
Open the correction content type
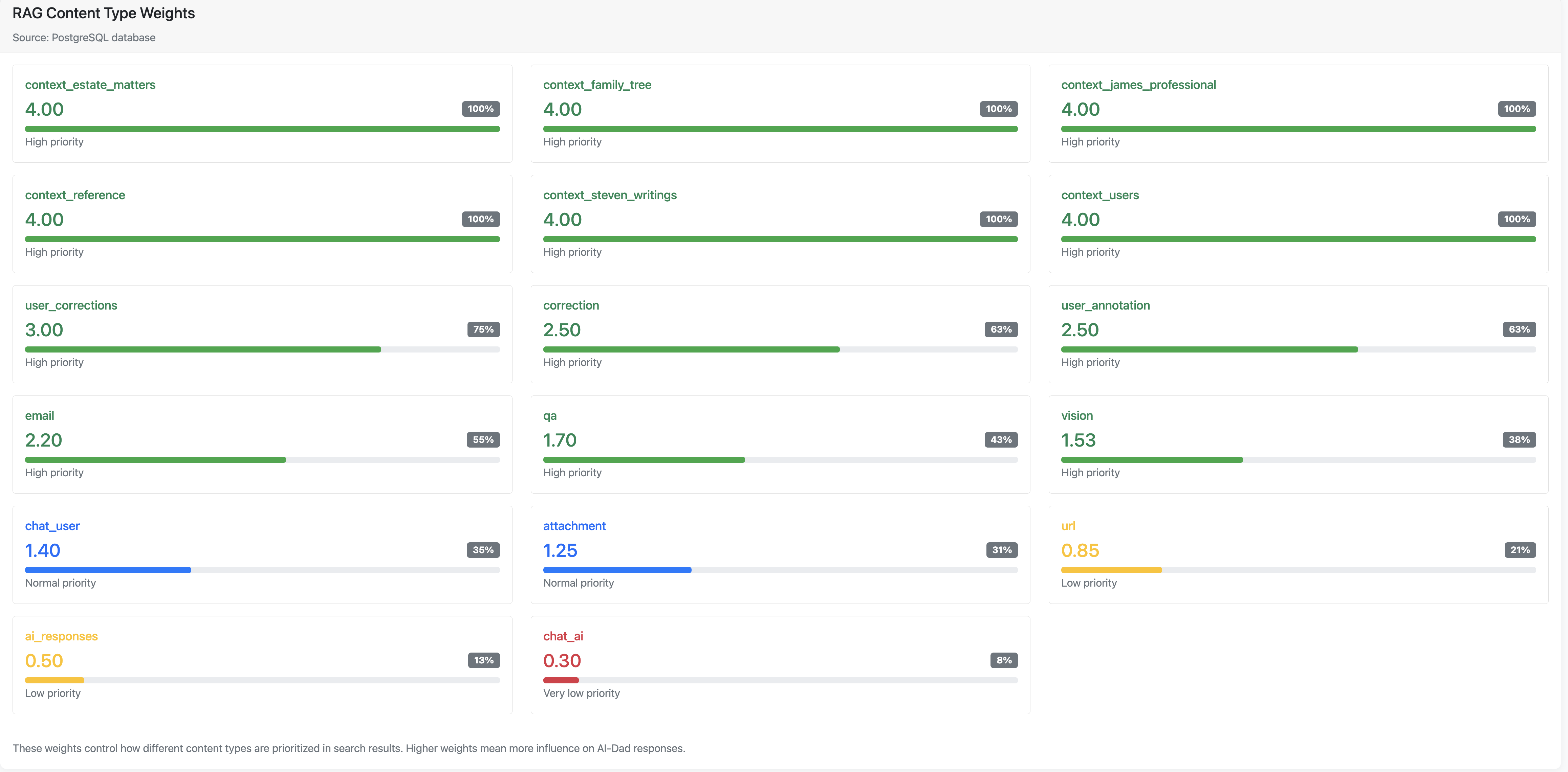(x=571, y=305)
